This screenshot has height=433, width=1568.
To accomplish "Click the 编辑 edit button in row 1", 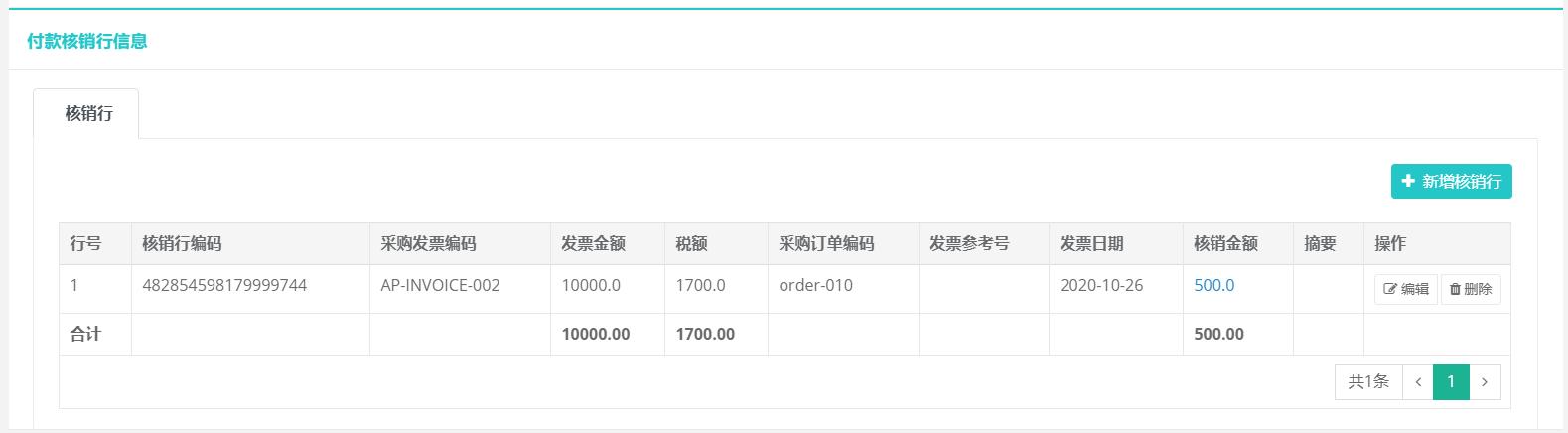I will click(x=1406, y=289).
